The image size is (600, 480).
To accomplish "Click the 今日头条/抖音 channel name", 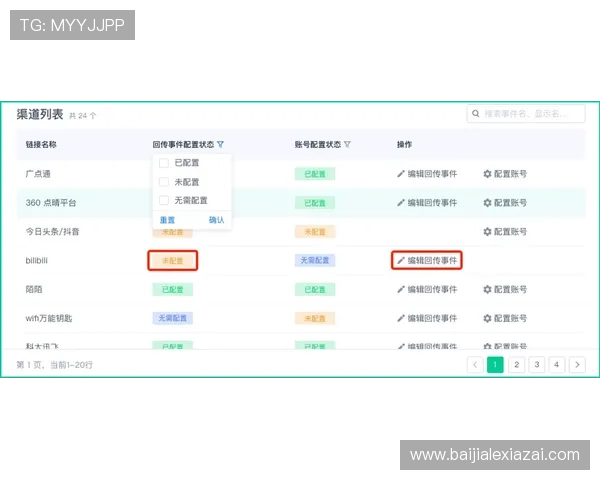I will [x=52, y=232].
